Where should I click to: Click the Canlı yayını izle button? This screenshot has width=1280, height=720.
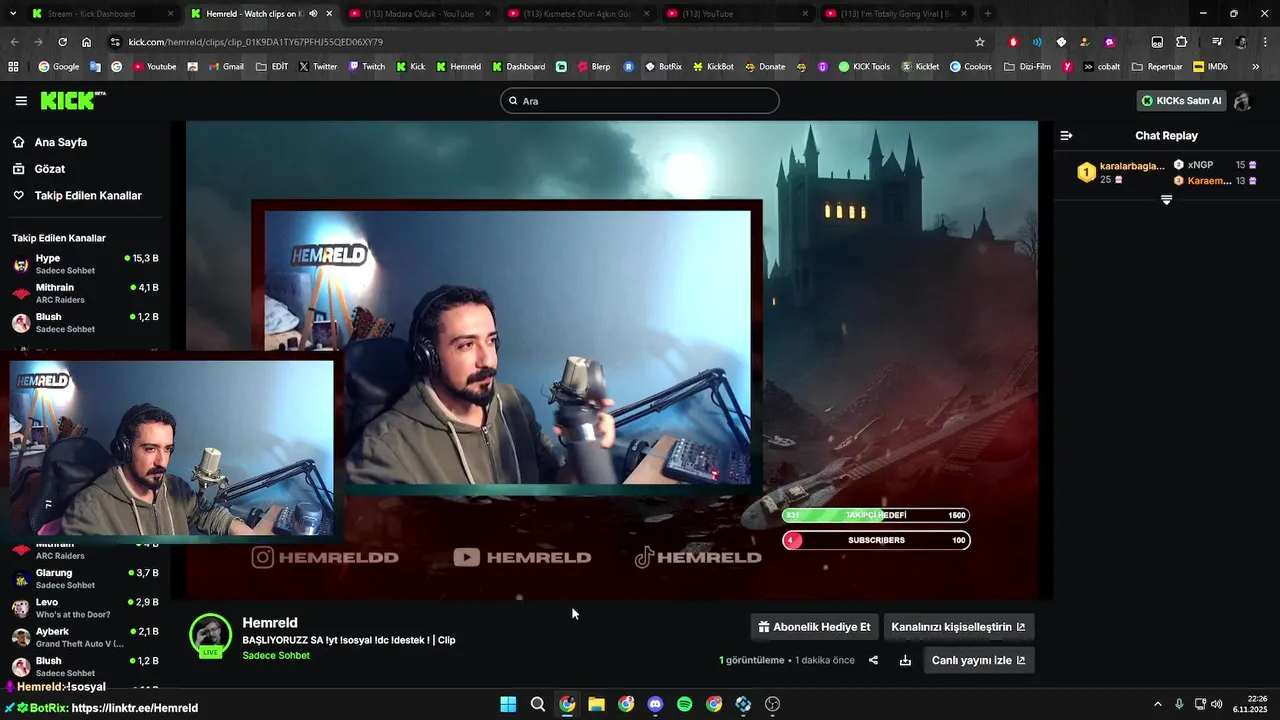pos(978,660)
